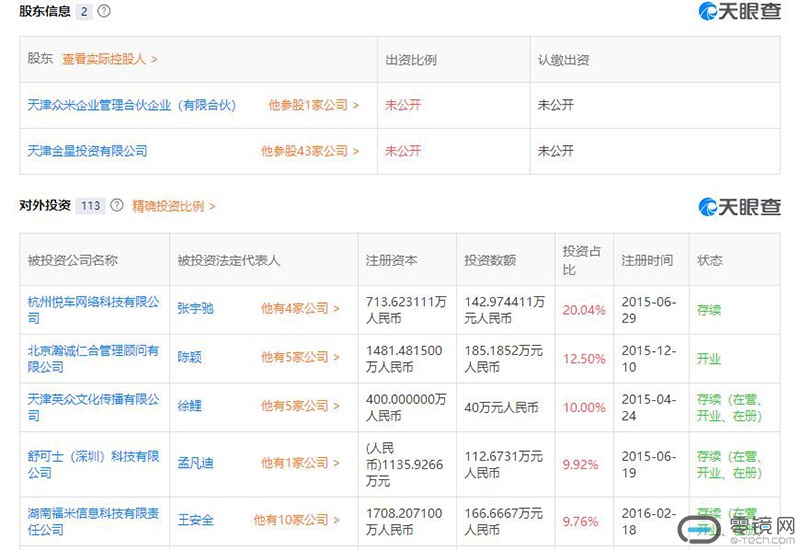Open 舒可士（深圳）科技有限公司 link
This screenshot has width=800, height=550.
point(93,464)
